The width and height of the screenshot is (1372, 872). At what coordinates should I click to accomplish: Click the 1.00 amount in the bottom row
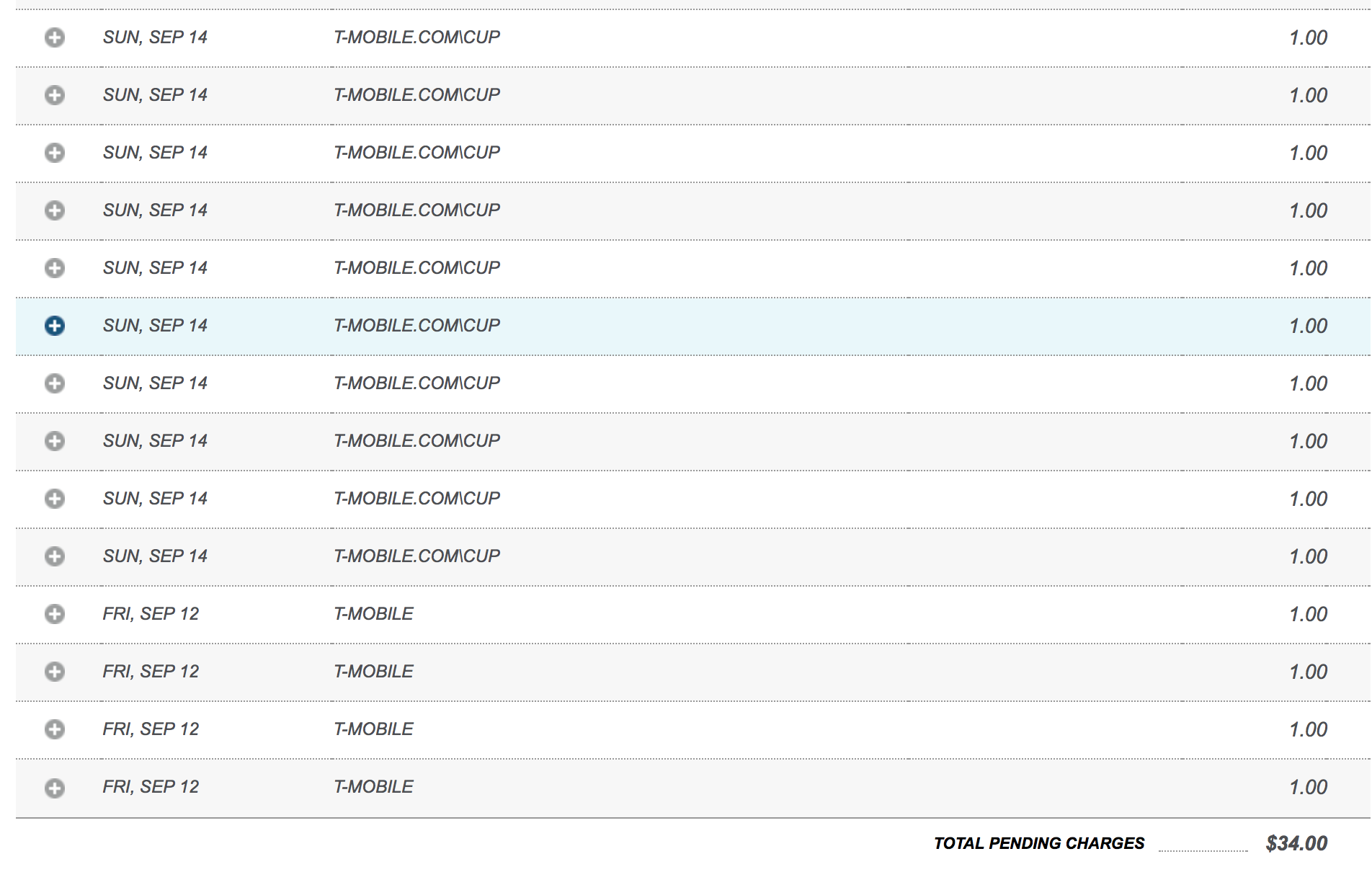click(1308, 787)
